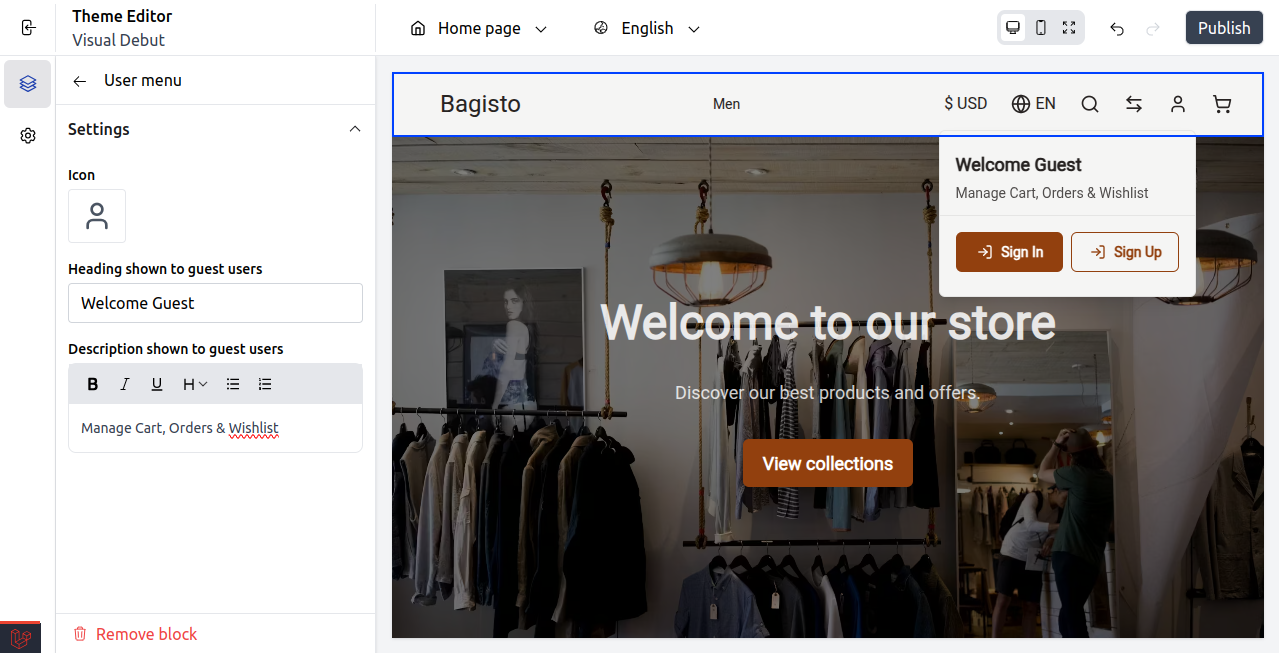The width and height of the screenshot is (1279, 653).
Task: Go back from User menu
Action: coord(80,81)
